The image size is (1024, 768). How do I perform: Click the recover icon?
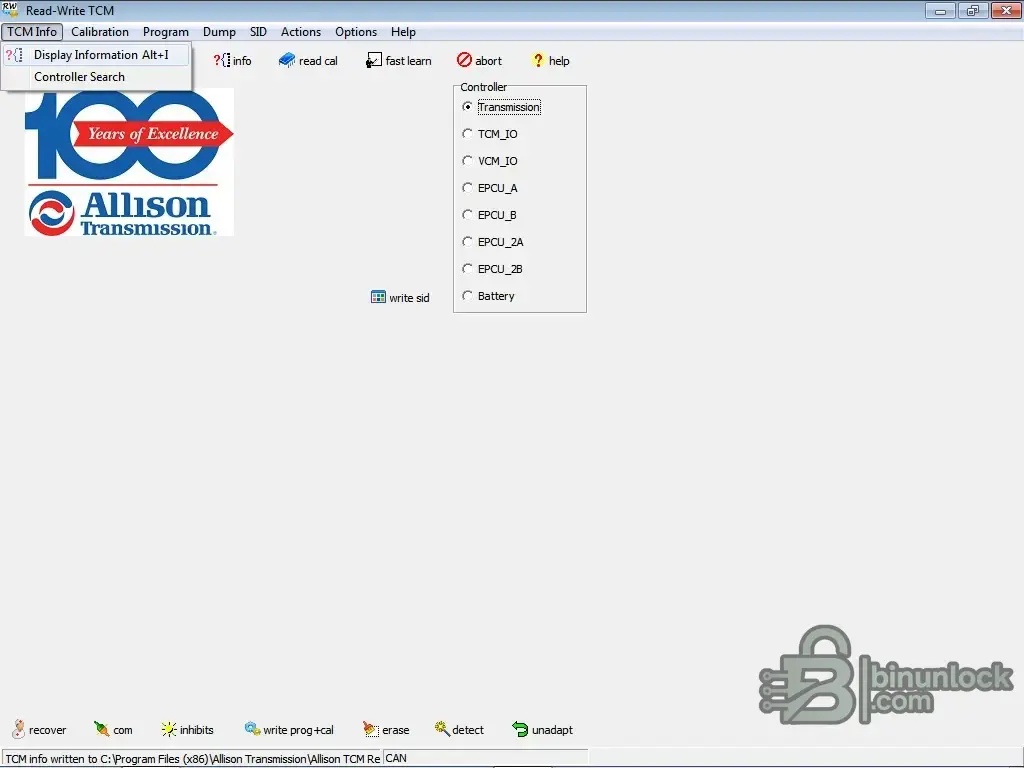point(19,729)
